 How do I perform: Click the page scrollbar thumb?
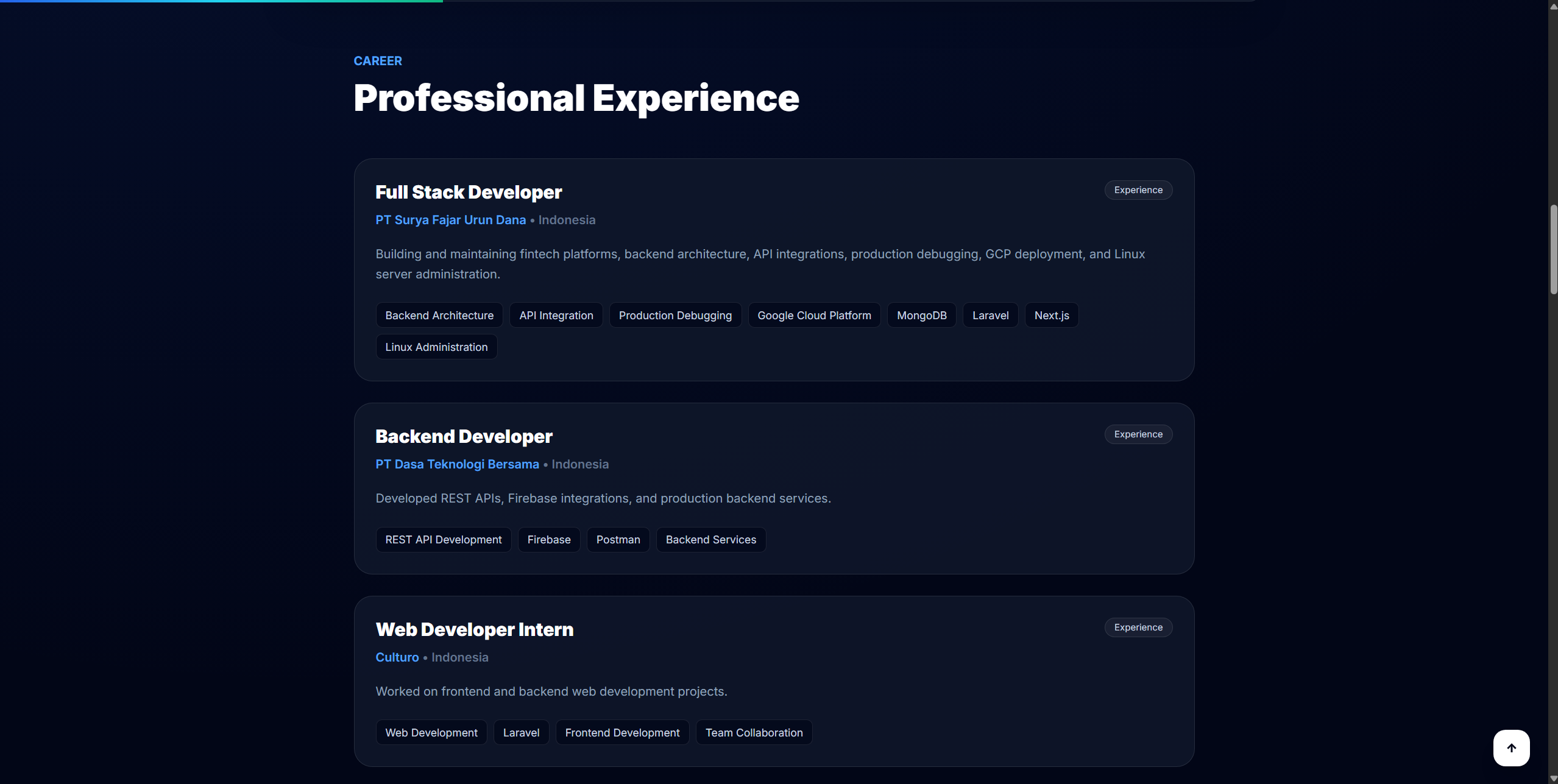click(1553, 250)
